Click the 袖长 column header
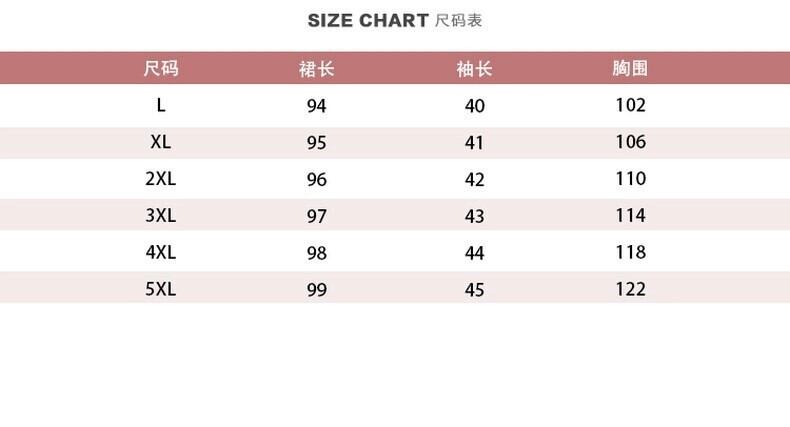Image resolution: width=790 pixels, height=427 pixels. pyautogui.click(x=474, y=69)
